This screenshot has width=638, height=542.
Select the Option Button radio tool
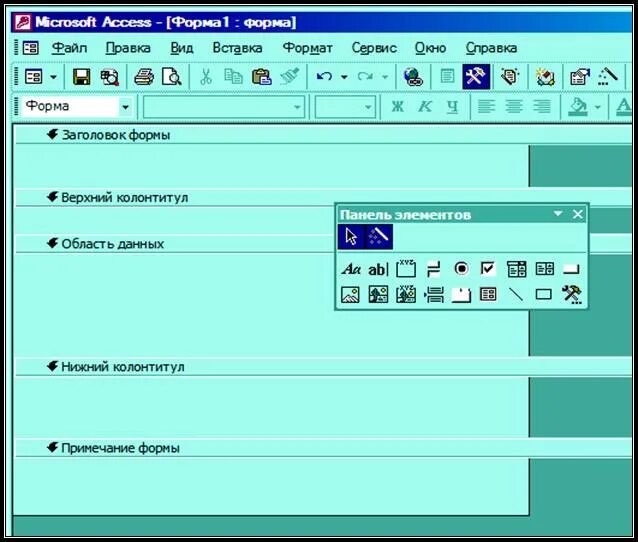coord(461,269)
